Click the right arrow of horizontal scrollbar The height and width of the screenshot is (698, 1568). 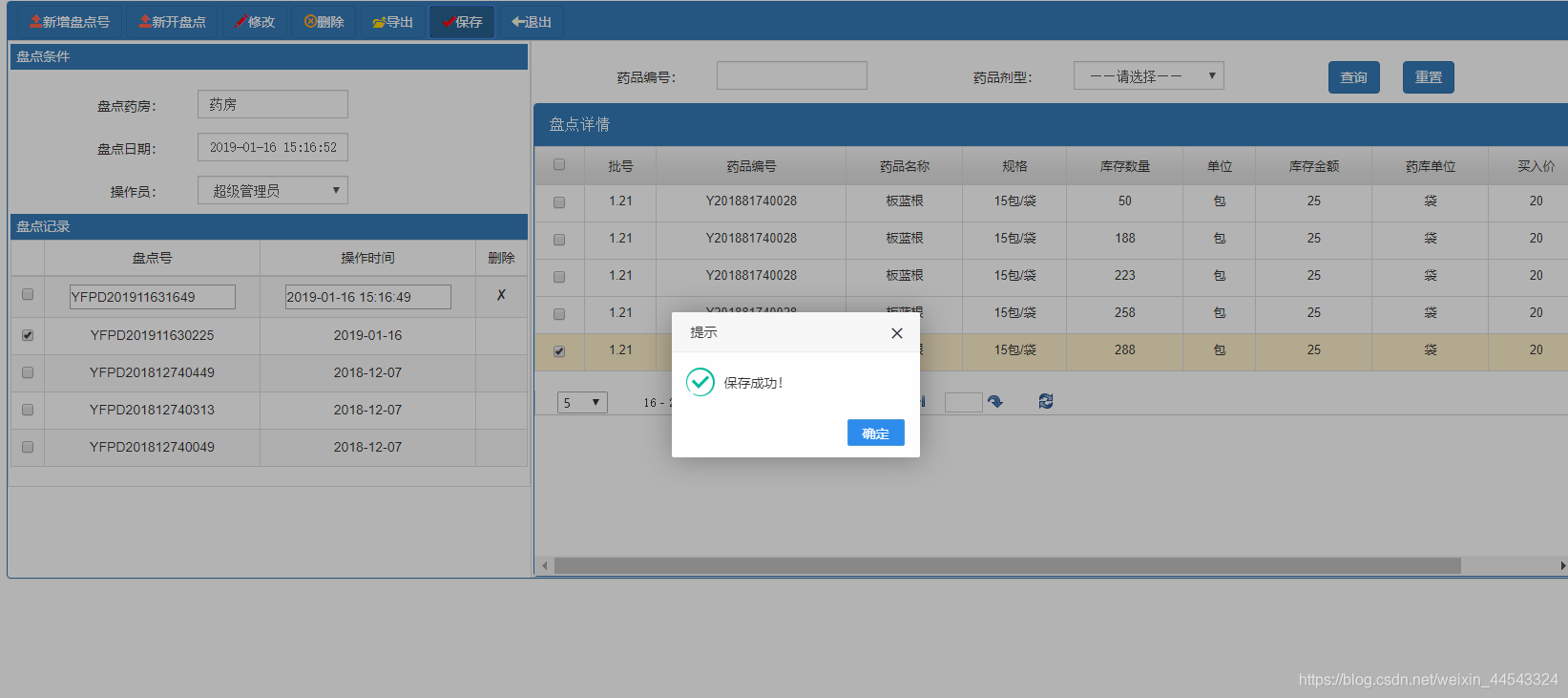click(x=1562, y=566)
